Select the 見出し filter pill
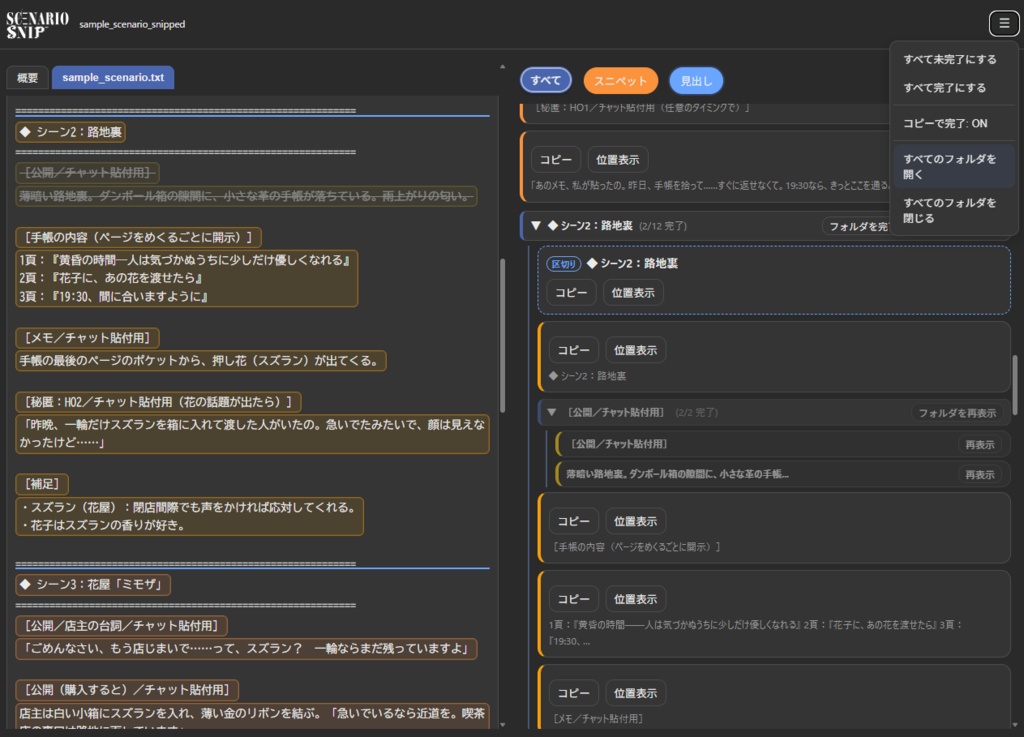Viewport: 1024px width, 737px height. coord(696,81)
